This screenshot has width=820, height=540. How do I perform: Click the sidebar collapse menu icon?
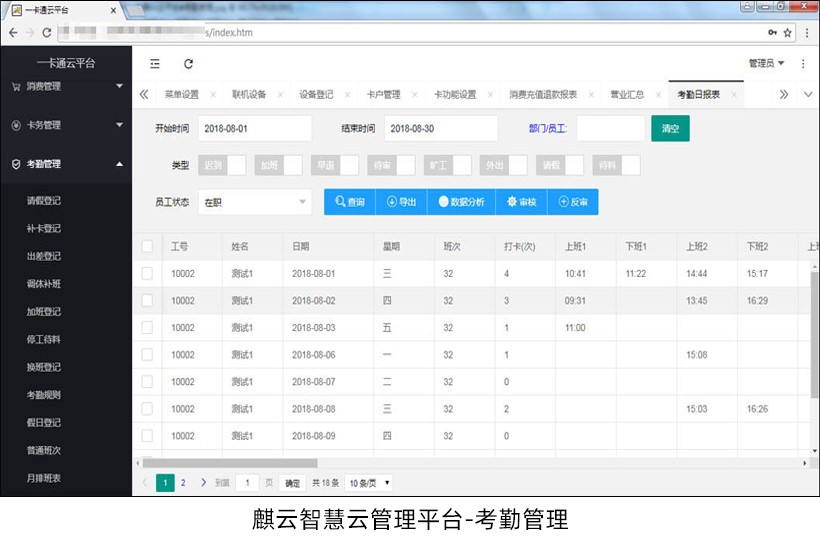pos(155,63)
